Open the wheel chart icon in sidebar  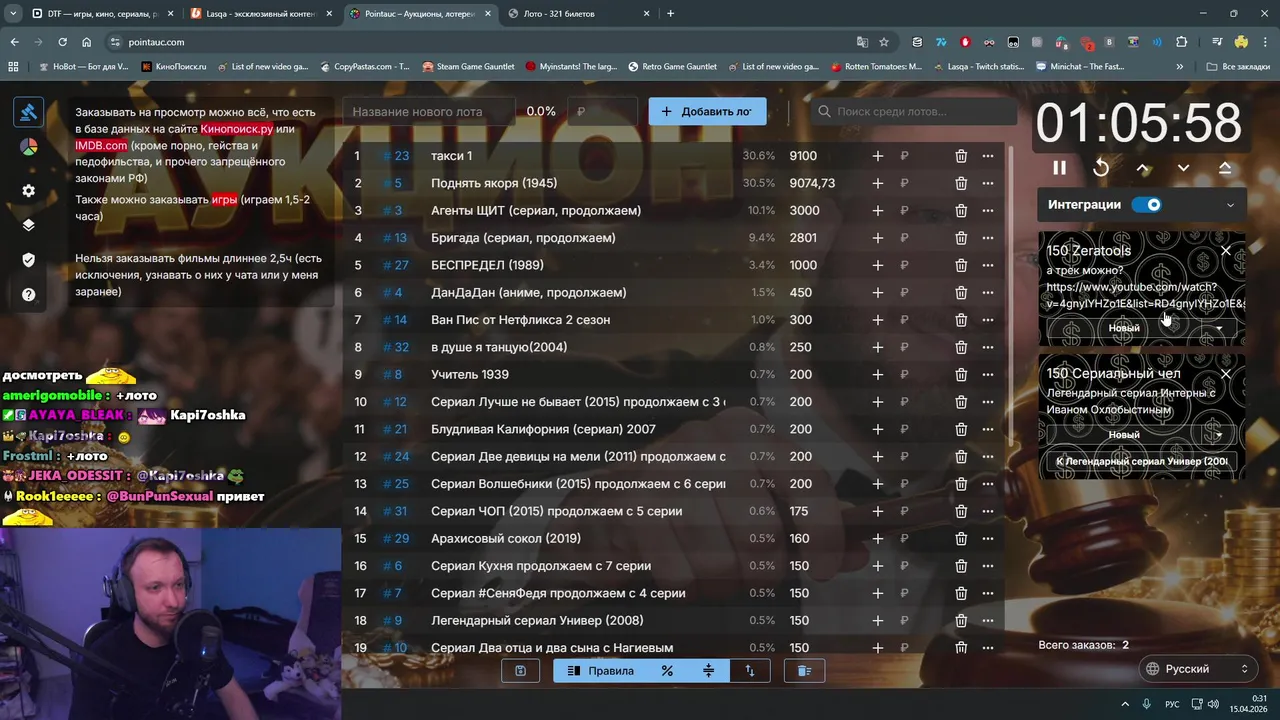coord(28,147)
